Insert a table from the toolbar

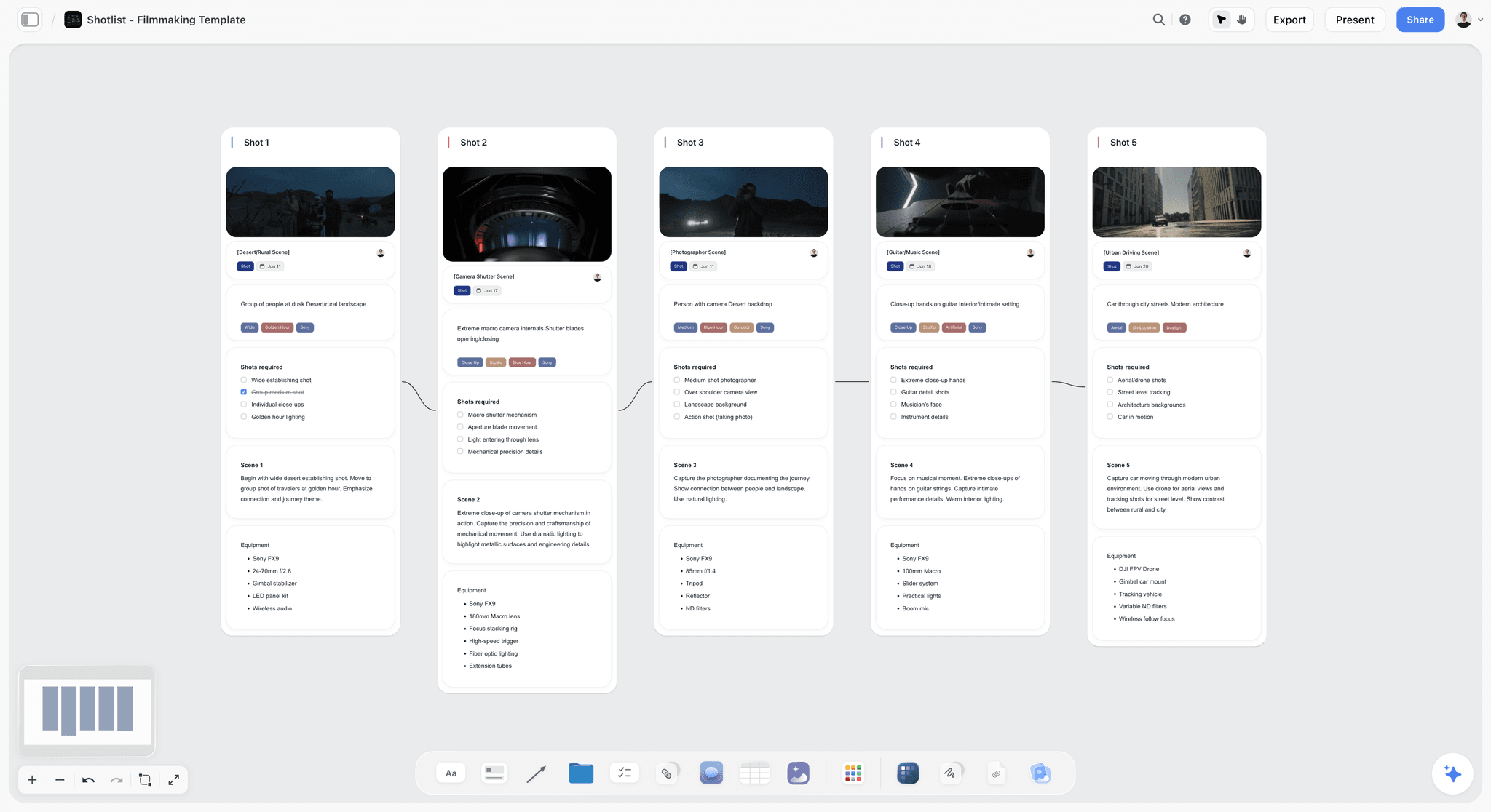754,773
